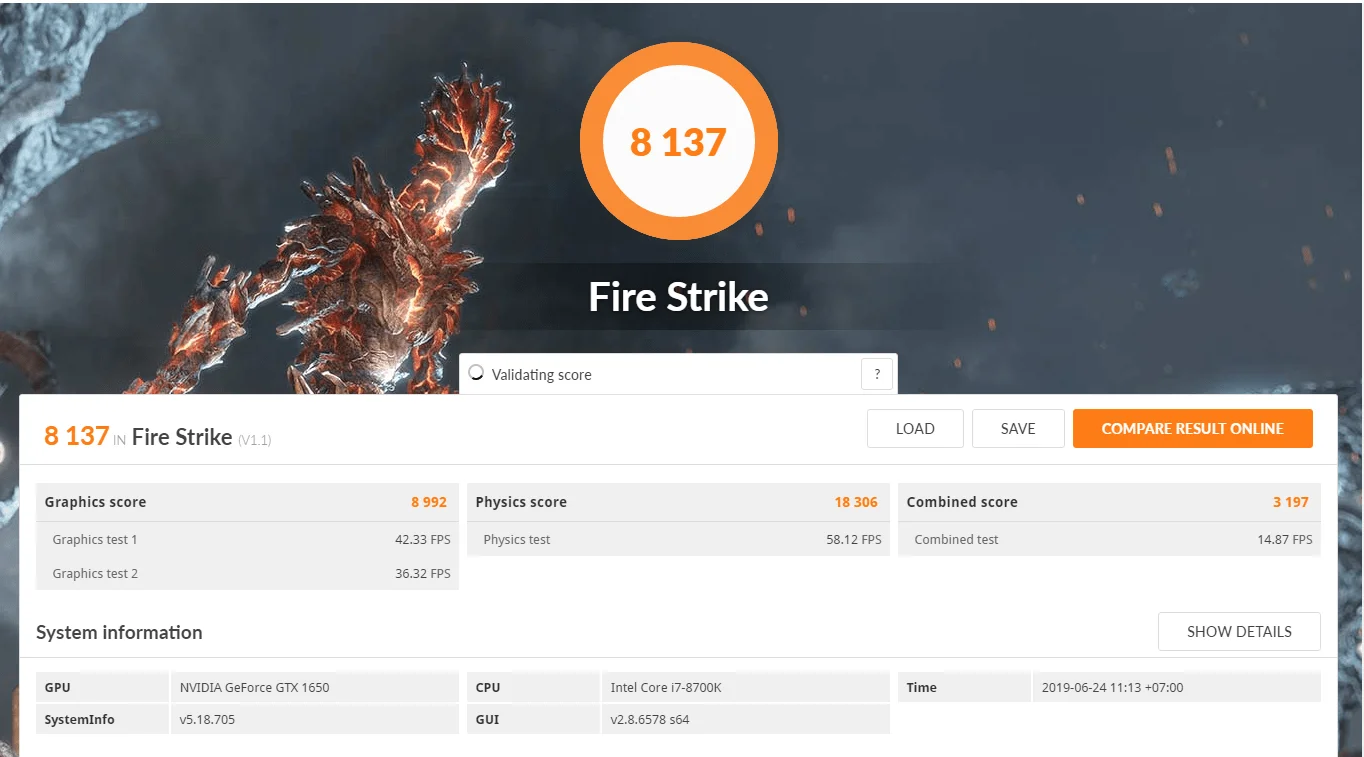Click the Graphics score header

[x=95, y=502]
